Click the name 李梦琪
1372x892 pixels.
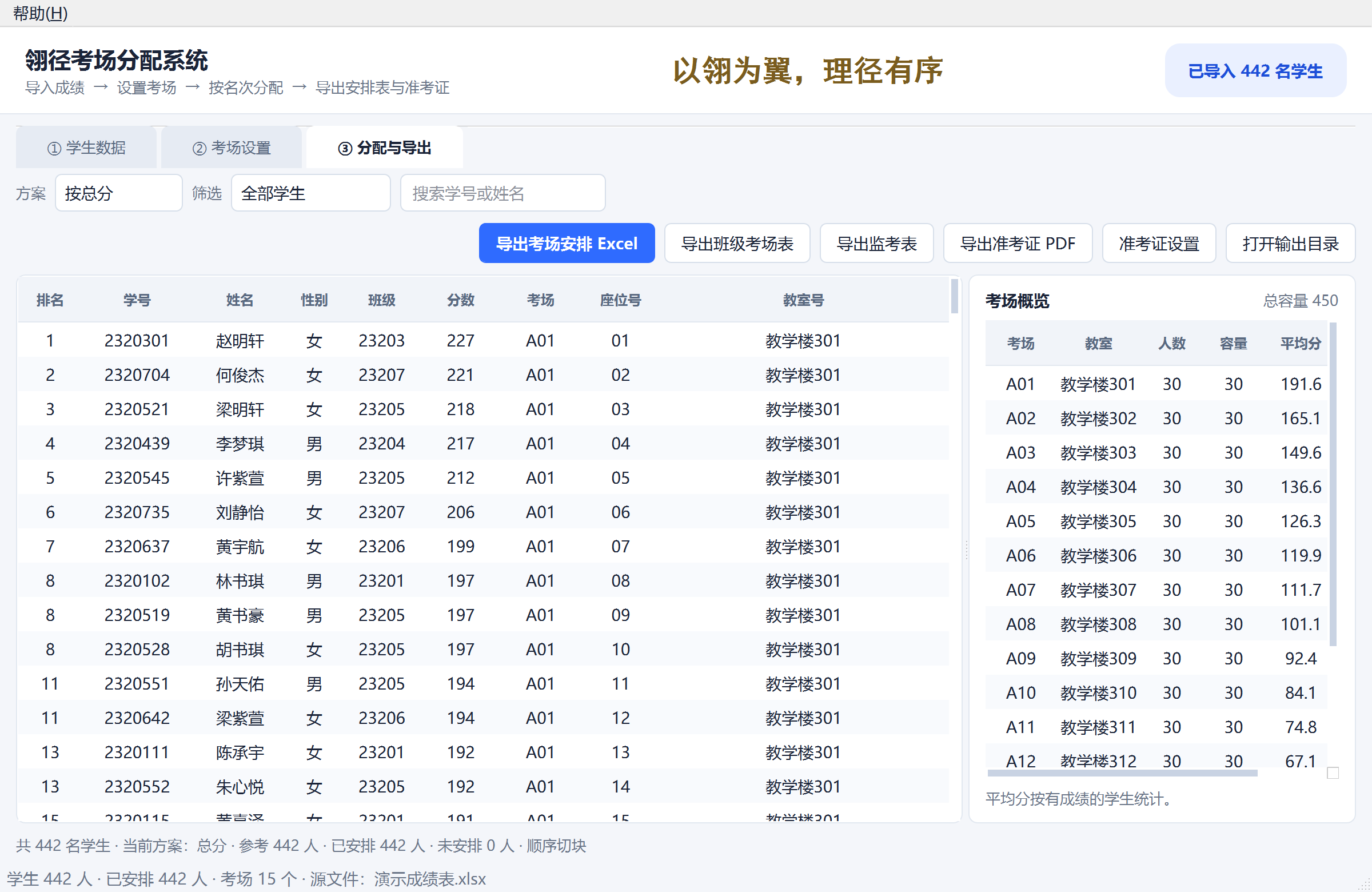pyautogui.click(x=240, y=443)
